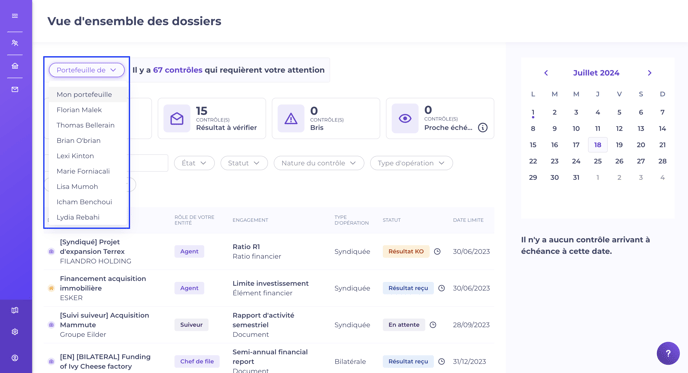This screenshot has height=373, width=688.
Task: Open the Projet d'expansion Terrex dossier
Action: (x=92, y=247)
